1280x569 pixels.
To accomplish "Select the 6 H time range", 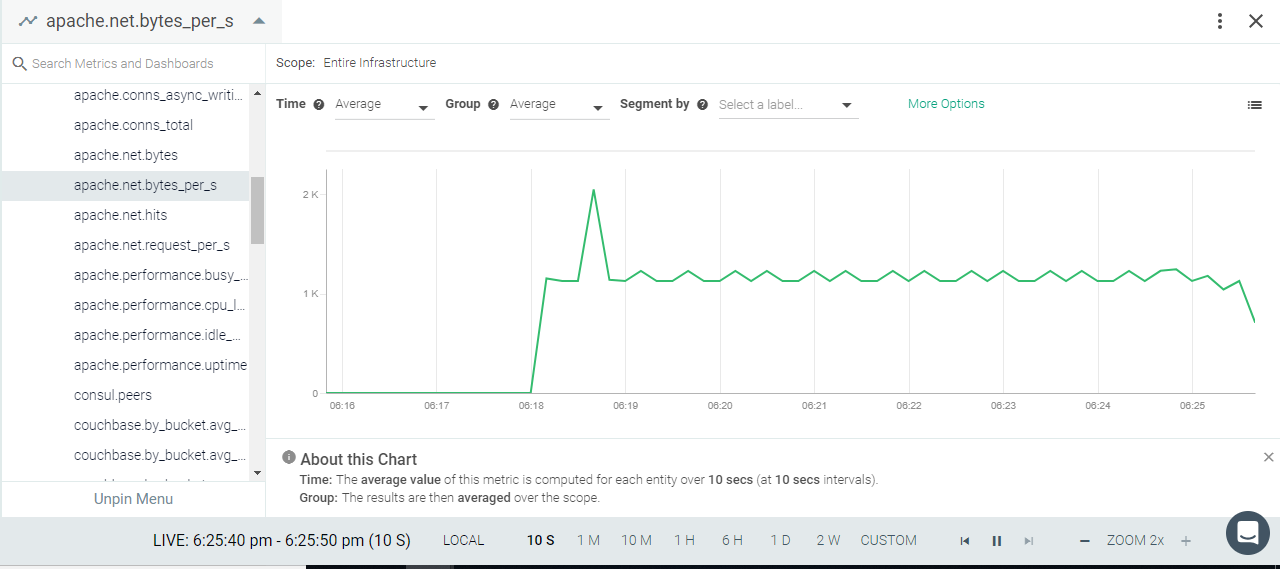I will (x=732, y=540).
